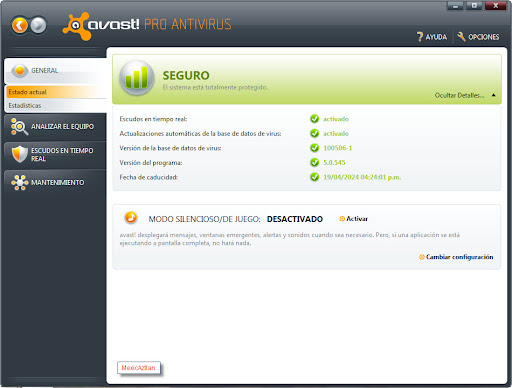Viewport: 512px width, 388px height.
Task: Click the Ayuda help link
Action: tap(436, 37)
